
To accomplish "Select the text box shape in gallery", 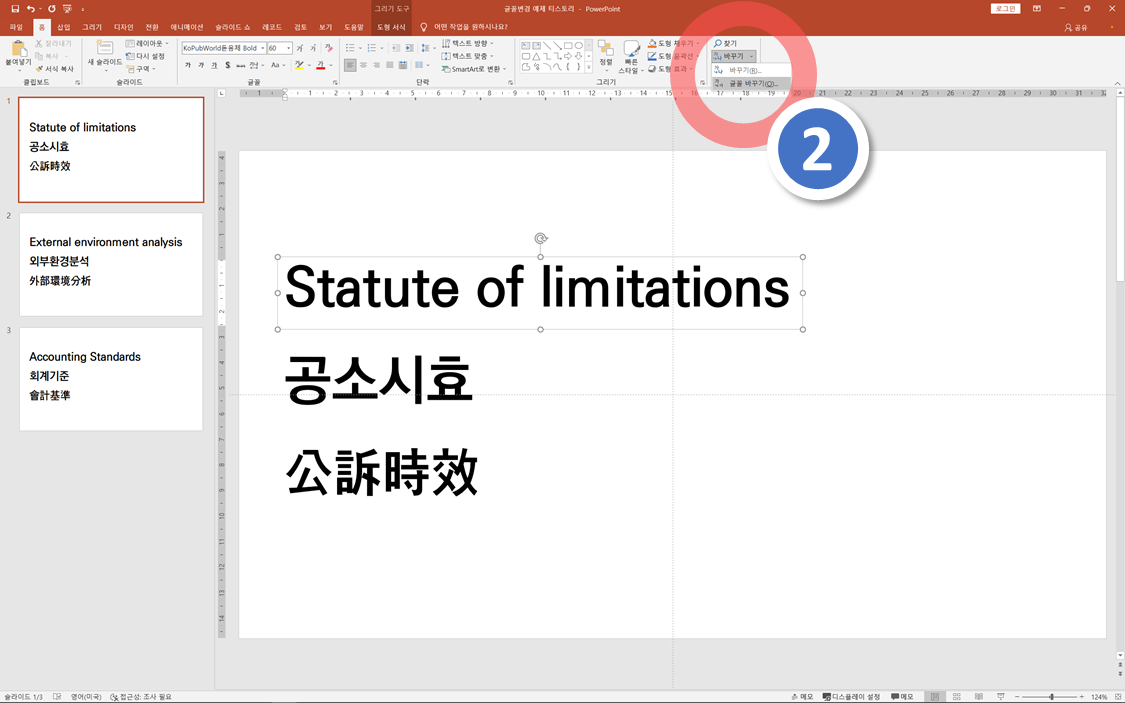I will pyautogui.click(x=525, y=45).
